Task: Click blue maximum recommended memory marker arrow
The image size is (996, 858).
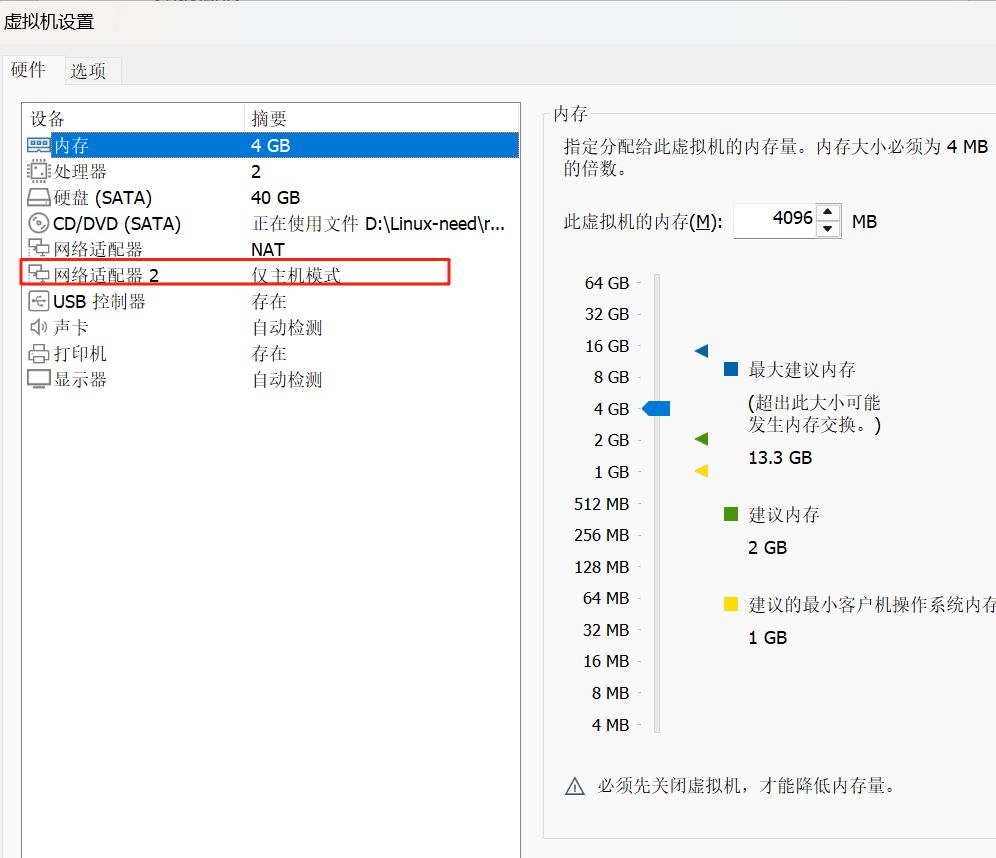Action: tap(701, 351)
